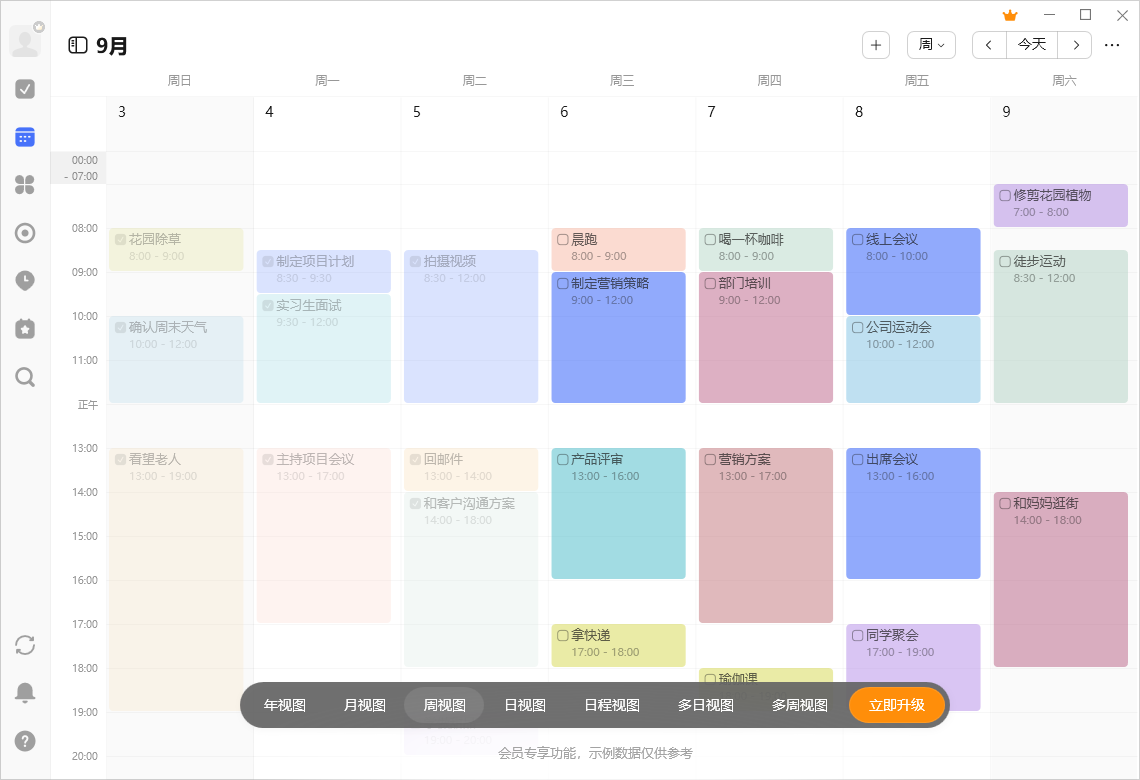Go to previous week arrow
The height and width of the screenshot is (780, 1140).
(990, 45)
